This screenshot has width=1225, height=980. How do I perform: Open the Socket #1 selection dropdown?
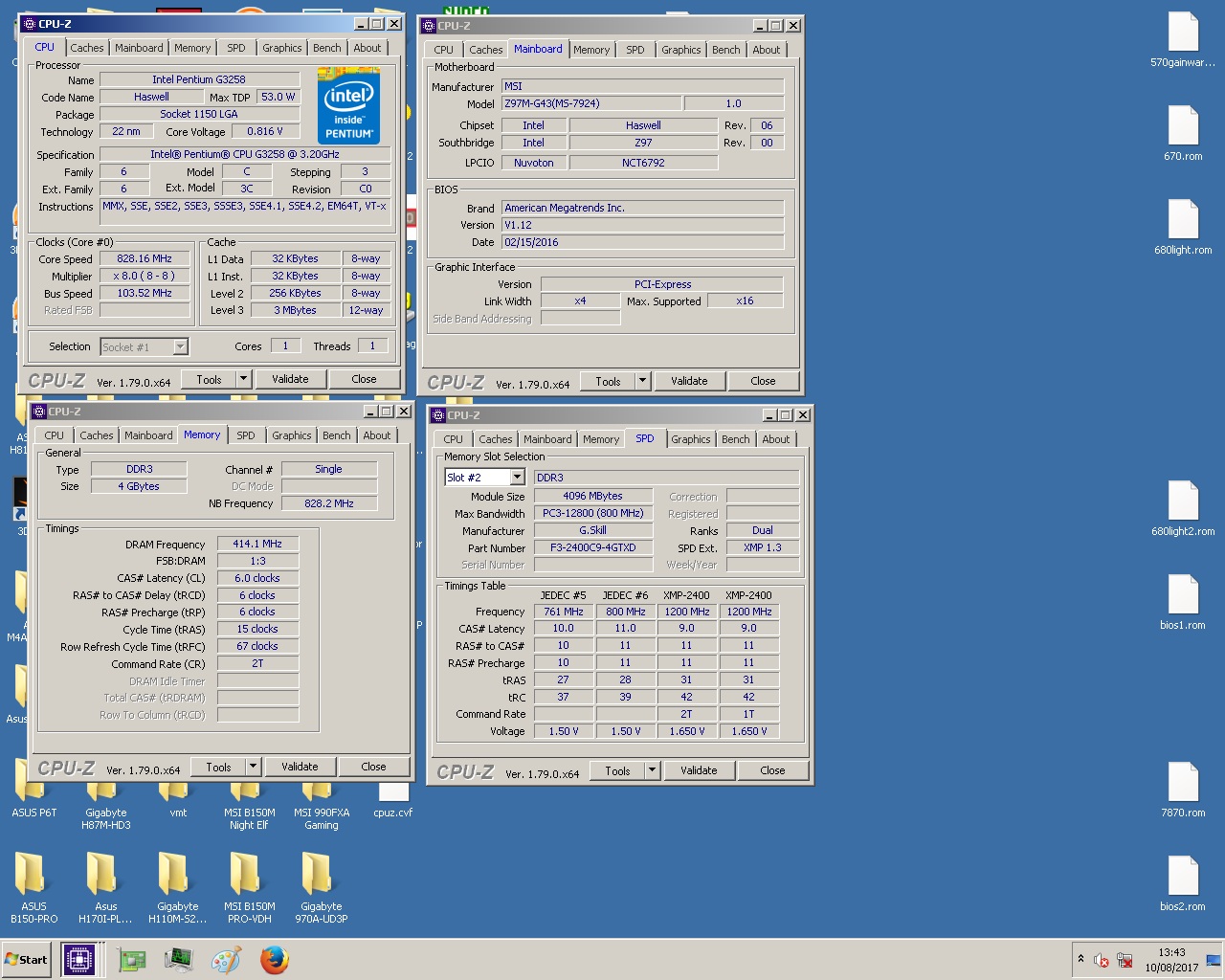point(180,346)
